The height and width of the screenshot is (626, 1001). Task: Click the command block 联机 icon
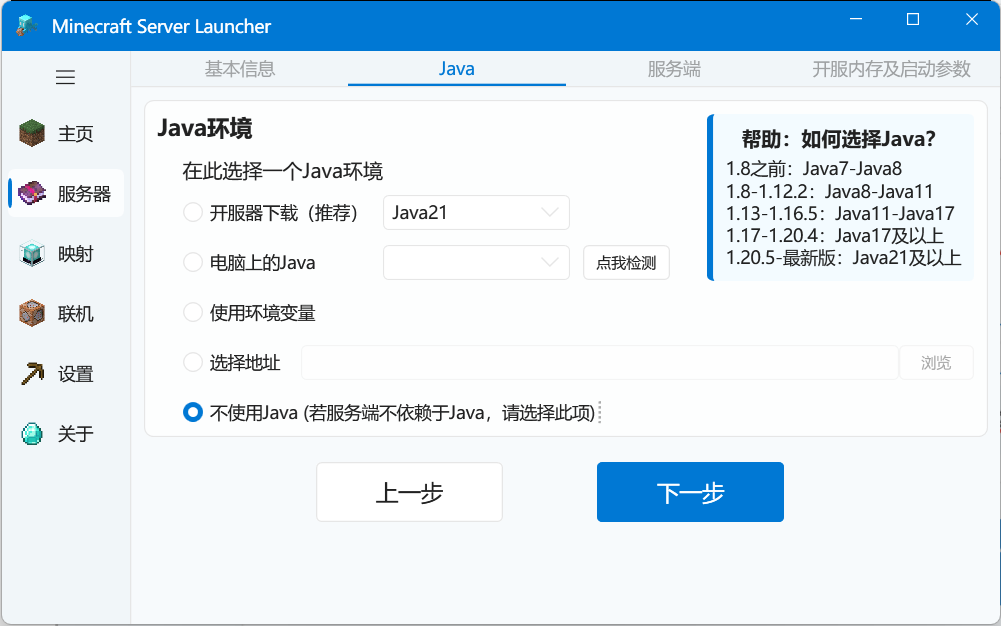(33, 313)
